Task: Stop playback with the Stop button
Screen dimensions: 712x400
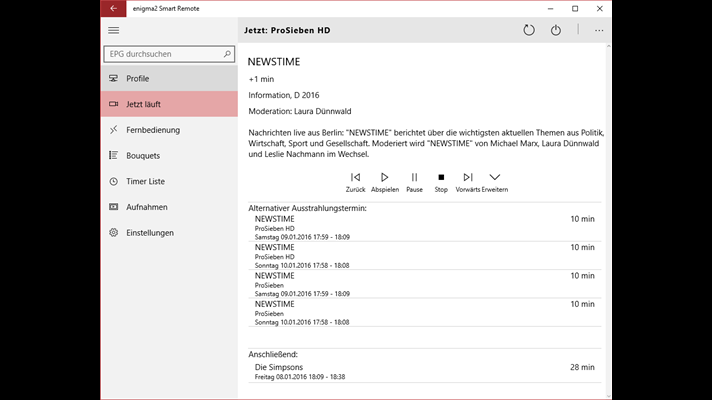Action: click(441, 183)
